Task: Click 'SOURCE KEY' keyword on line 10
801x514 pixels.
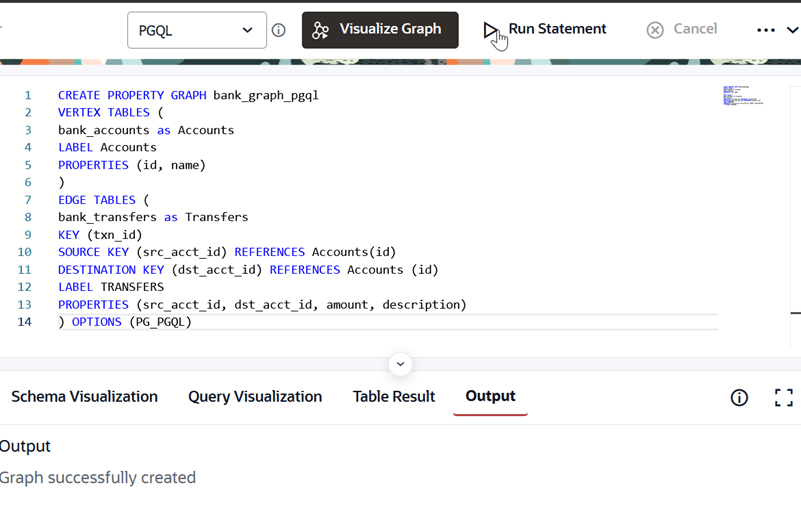Action: coord(93,252)
